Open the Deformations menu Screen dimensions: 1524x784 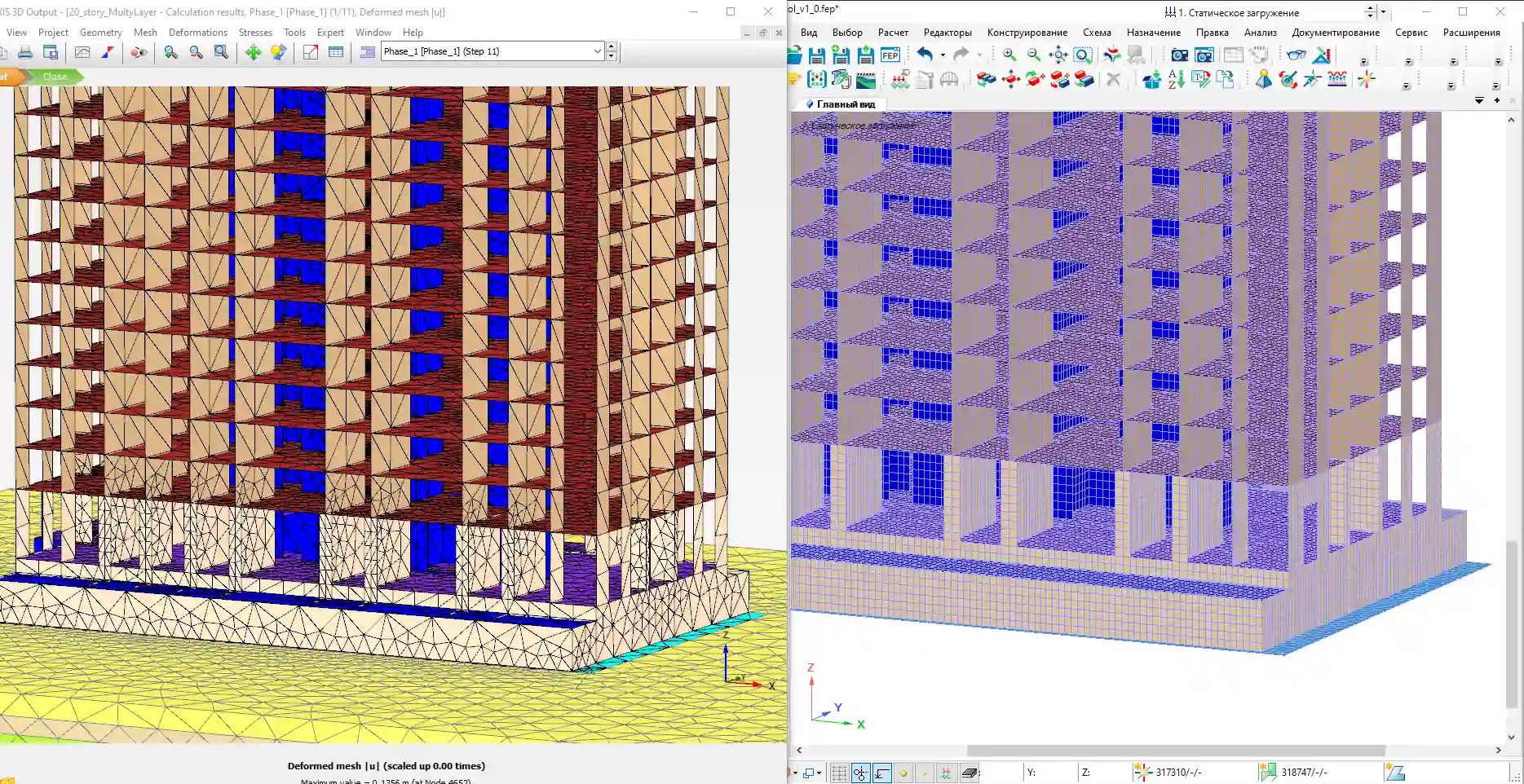point(197,33)
